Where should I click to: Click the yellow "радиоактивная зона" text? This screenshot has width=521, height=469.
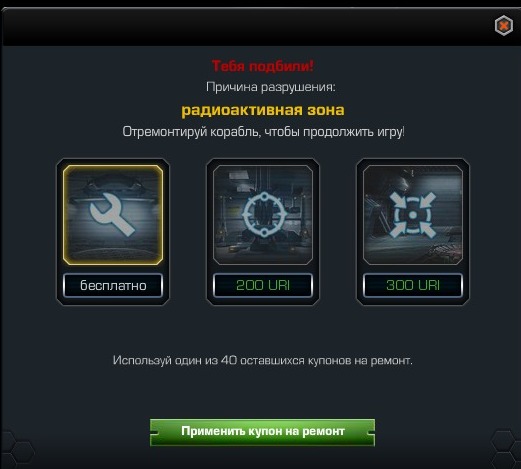coord(263,110)
